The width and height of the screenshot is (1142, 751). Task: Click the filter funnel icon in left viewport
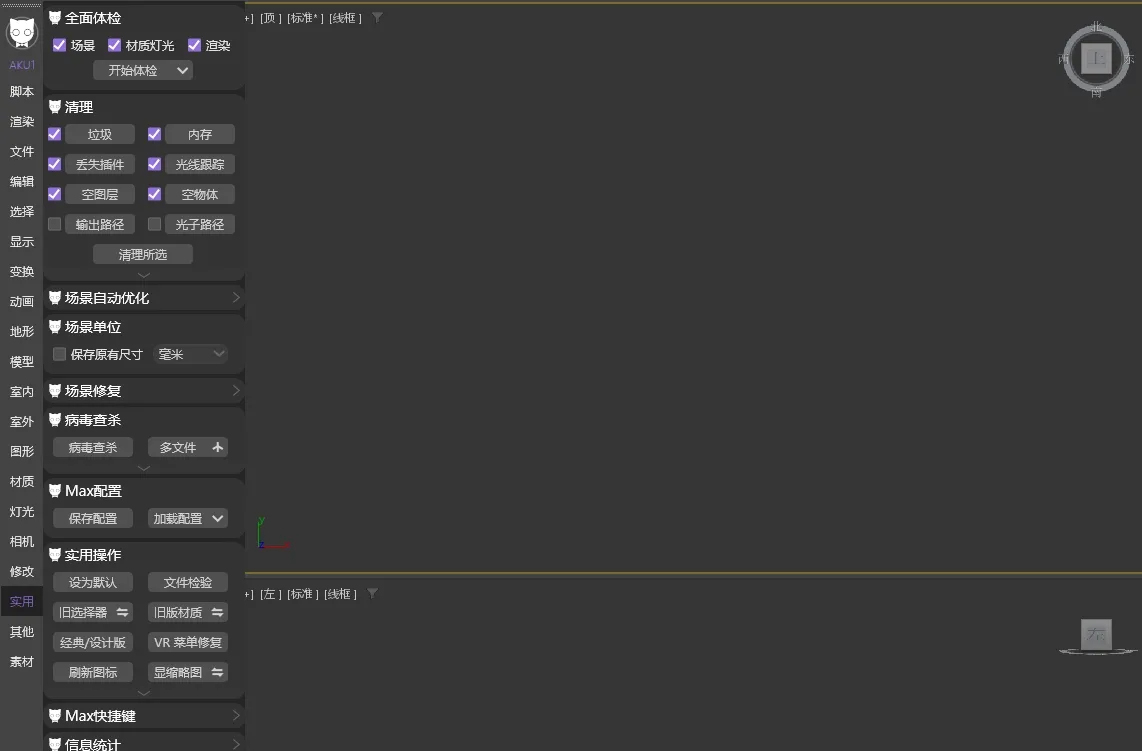coord(372,594)
